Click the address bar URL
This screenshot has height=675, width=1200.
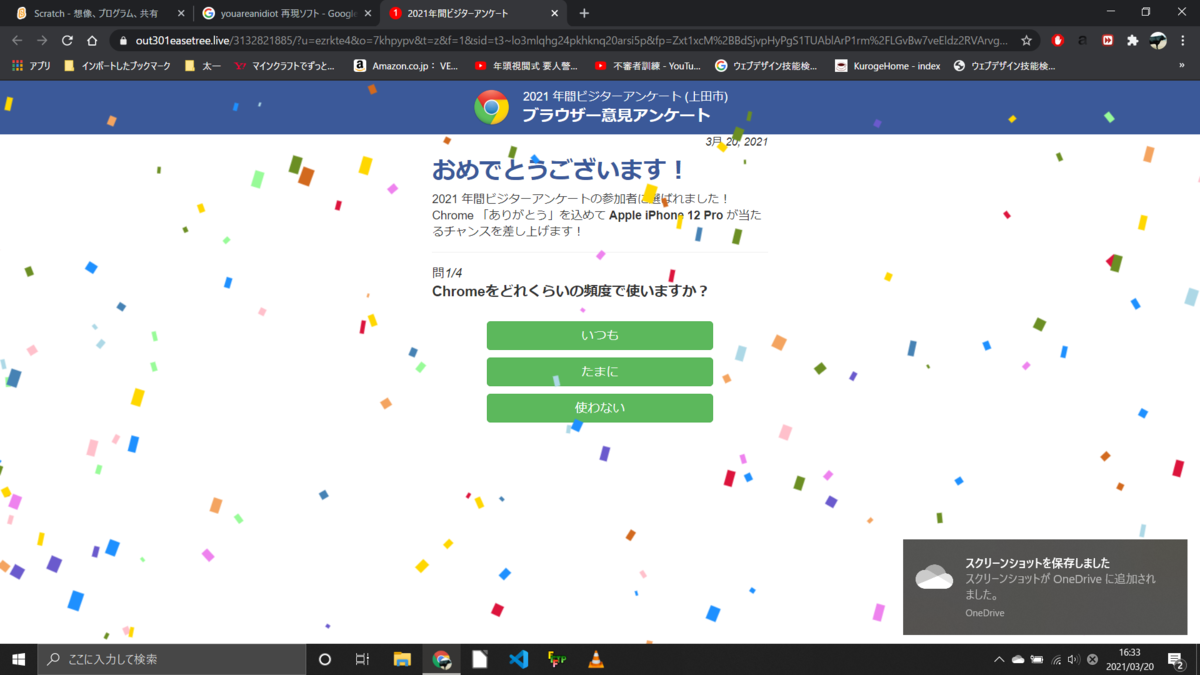click(x=570, y=41)
